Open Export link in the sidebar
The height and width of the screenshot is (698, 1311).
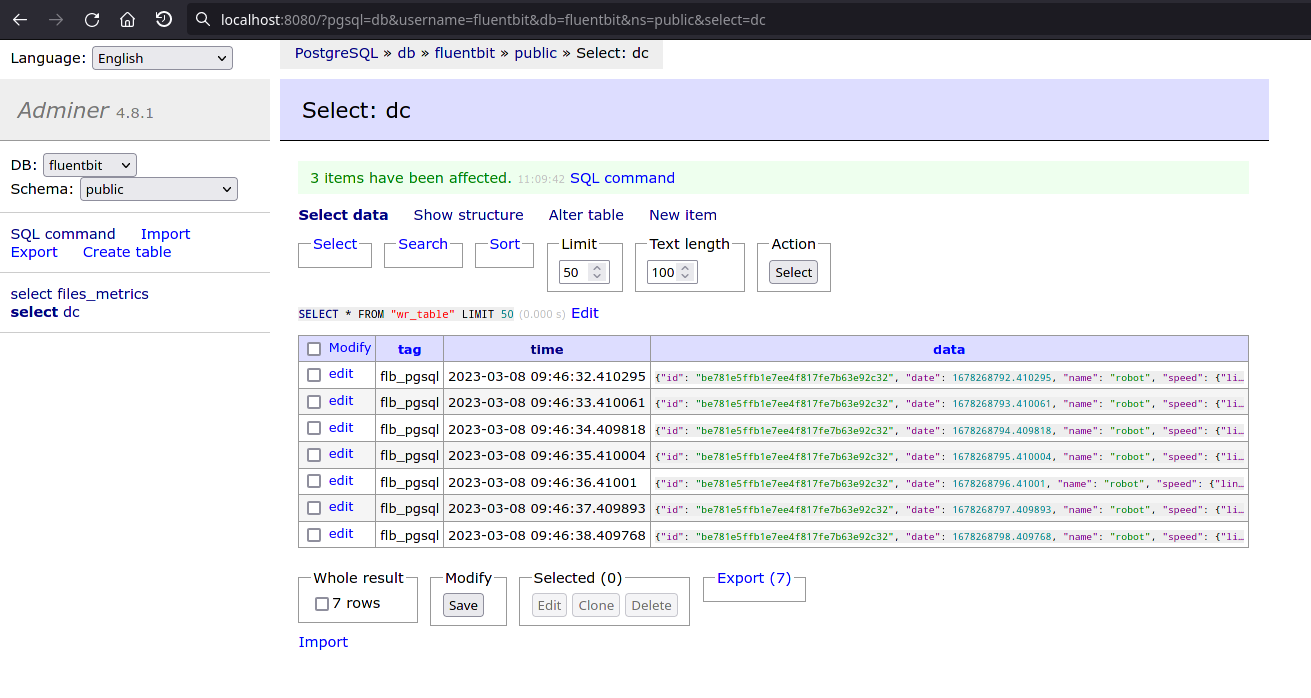click(x=34, y=252)
